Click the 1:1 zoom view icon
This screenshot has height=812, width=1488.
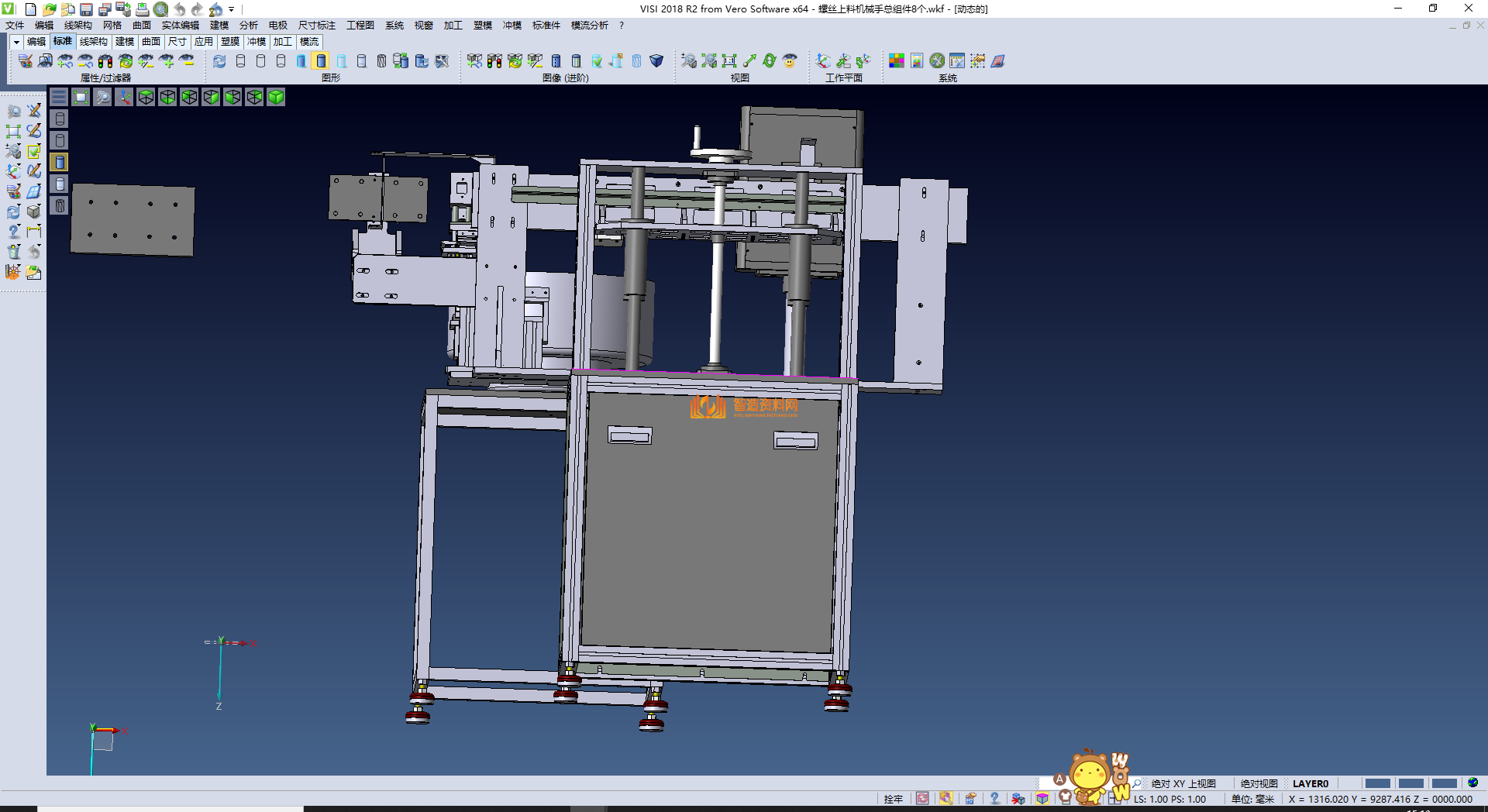pyautogui.click(x=729, y=61)
